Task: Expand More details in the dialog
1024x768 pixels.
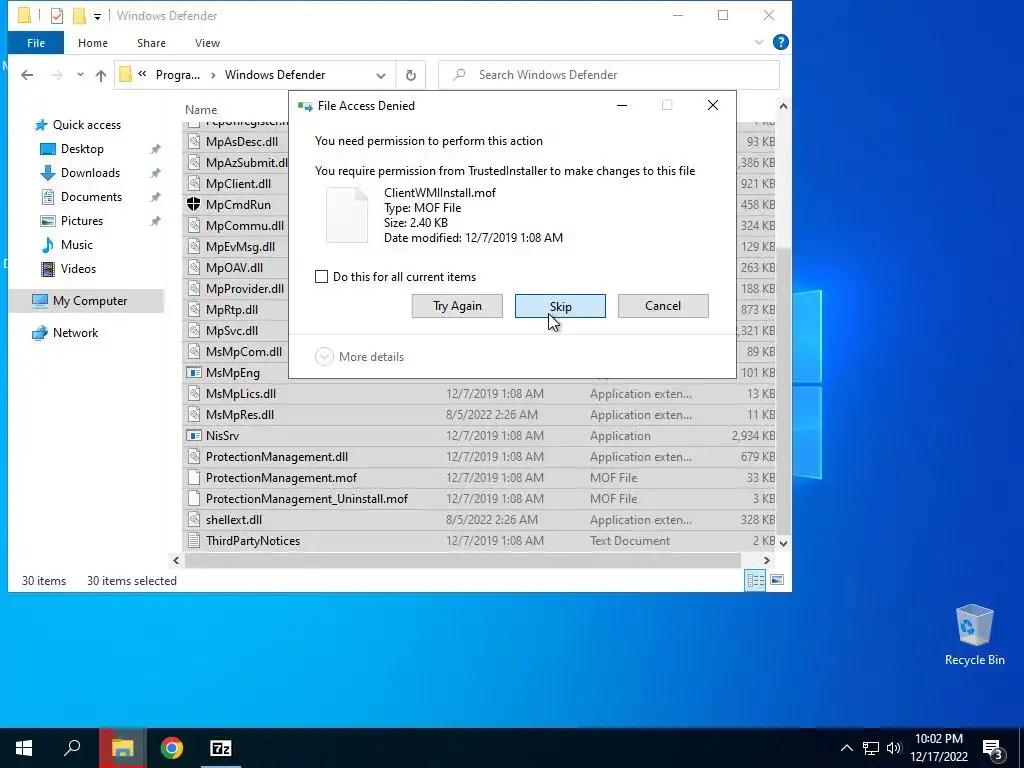Action: (360, 357)
